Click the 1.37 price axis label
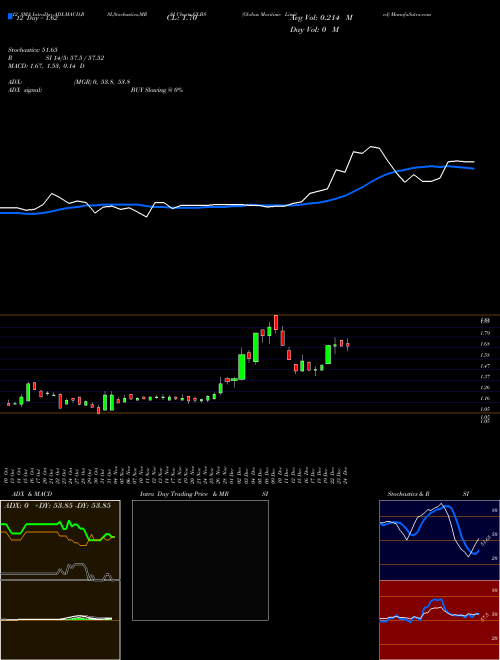 click(x=485, y=377)
